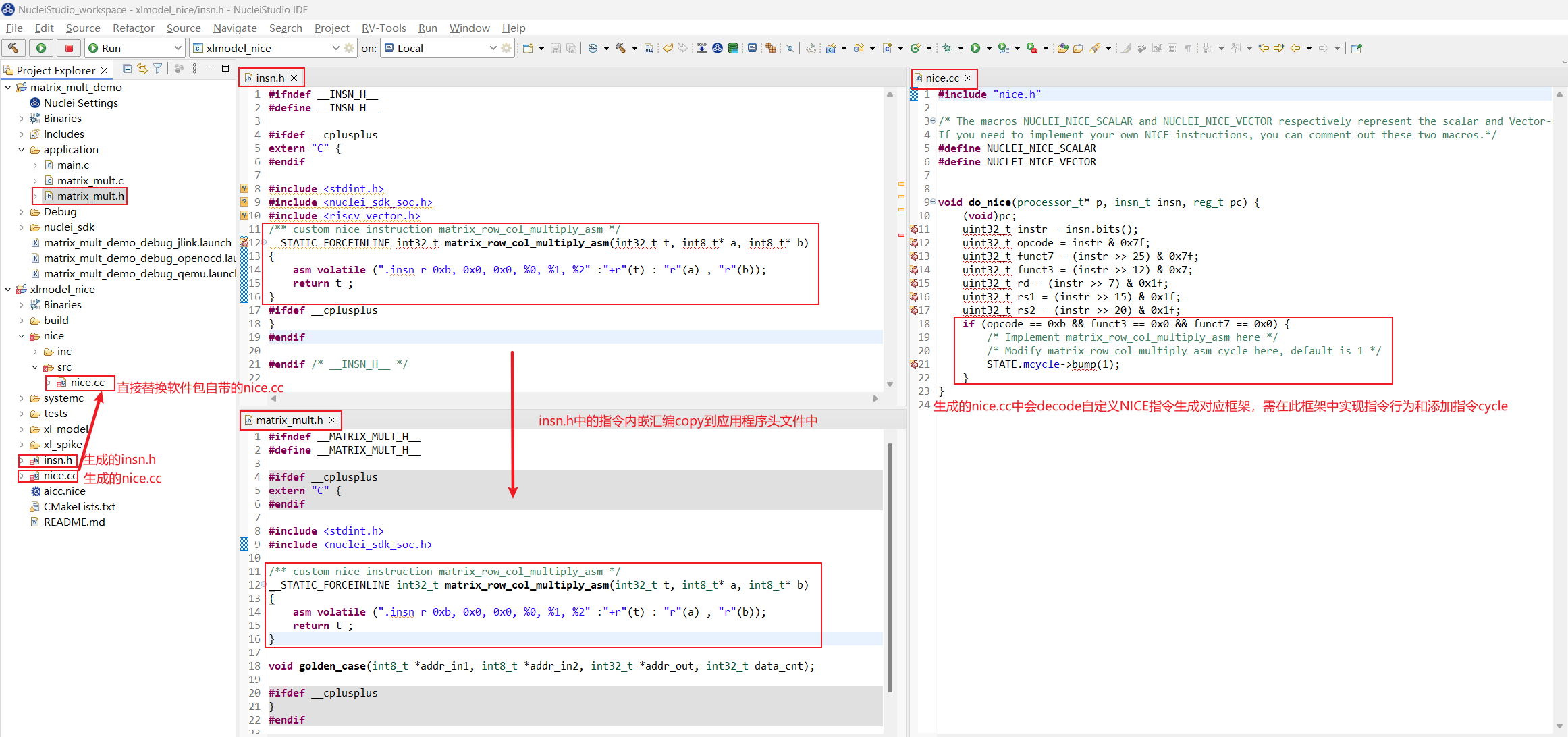
Task: Open the RV-Tools menu
Action: (x=383, y=28)
